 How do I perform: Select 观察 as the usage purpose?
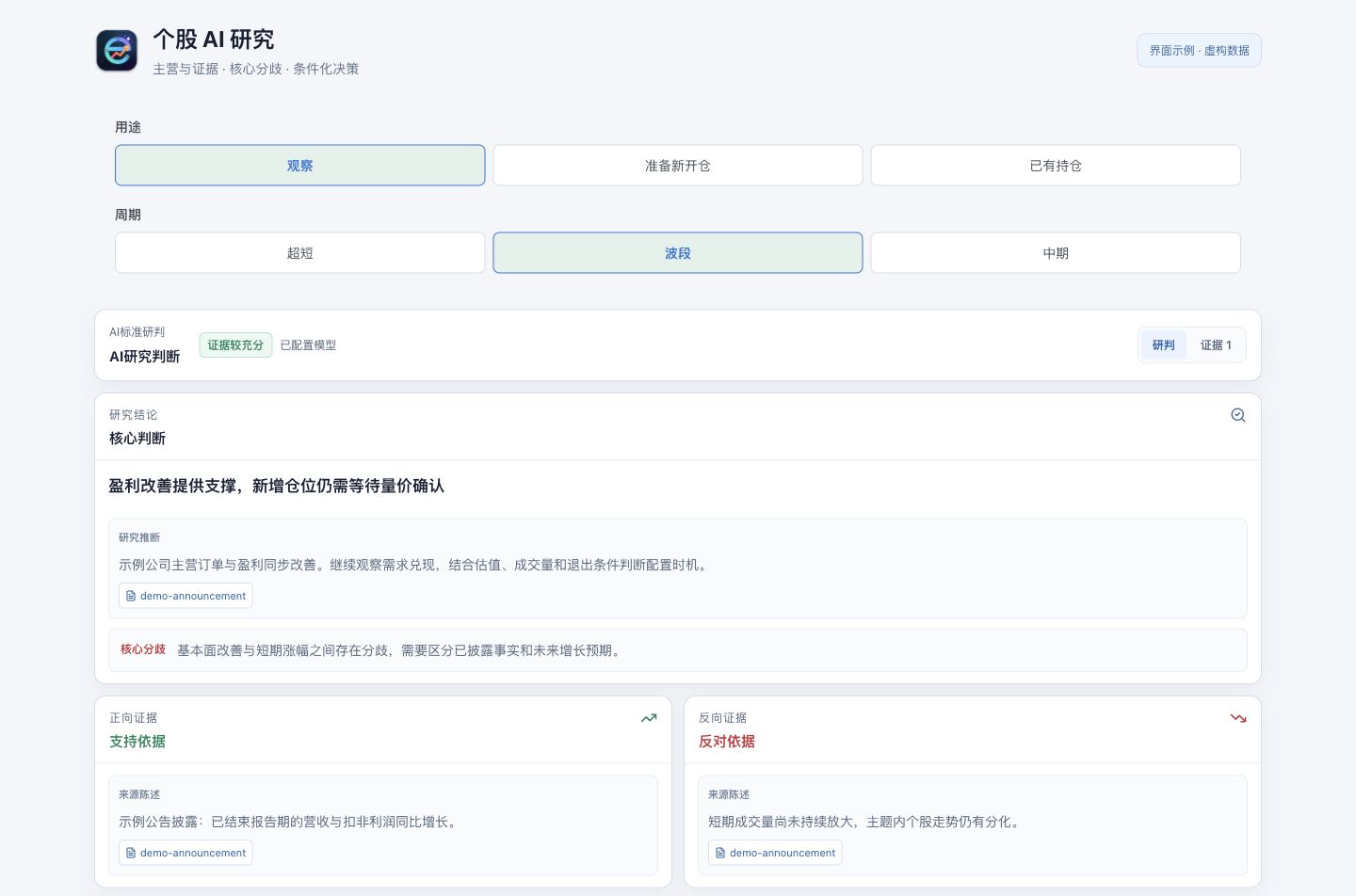[x=299, y=166]
